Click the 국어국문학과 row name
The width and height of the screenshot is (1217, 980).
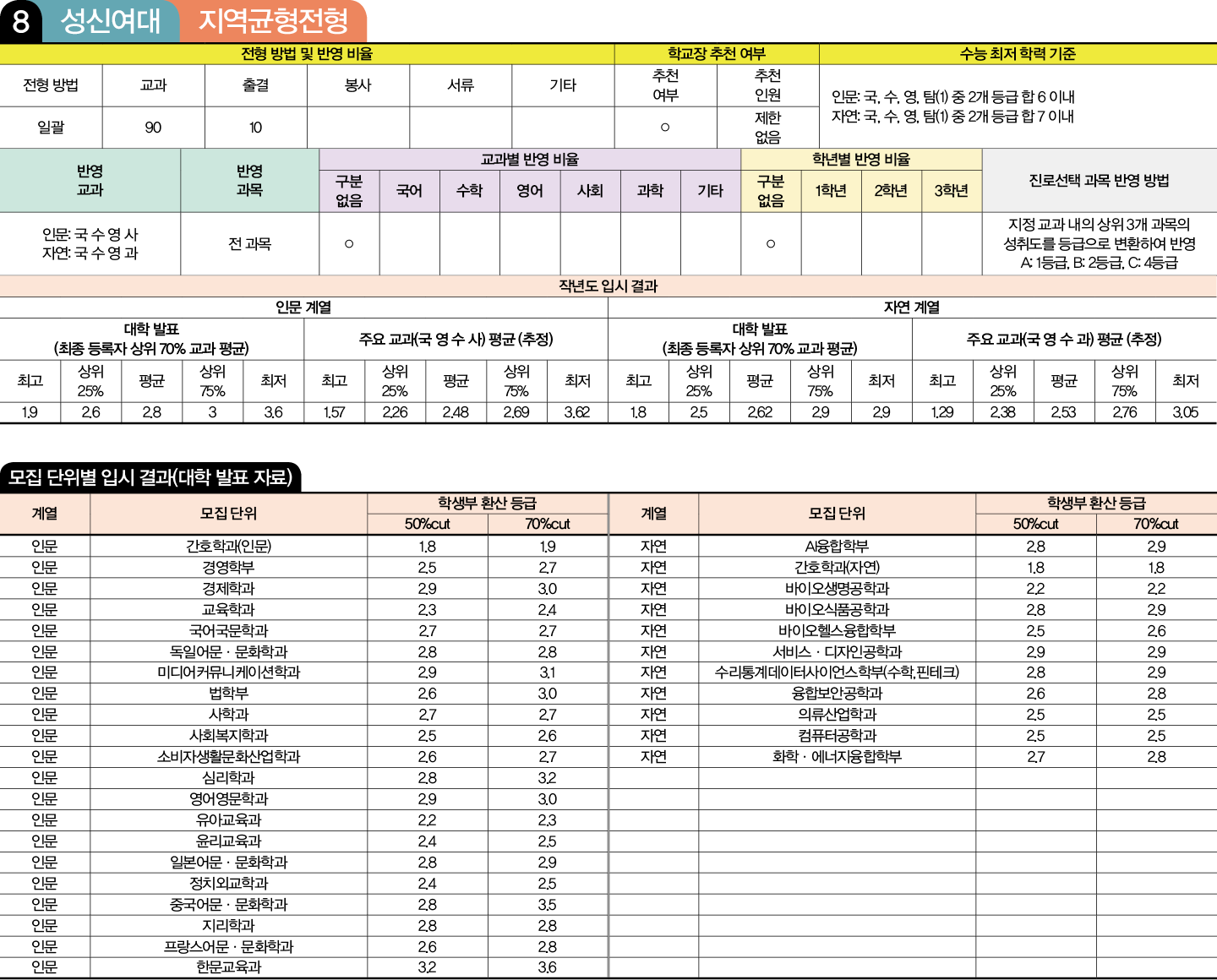[228, 631]
